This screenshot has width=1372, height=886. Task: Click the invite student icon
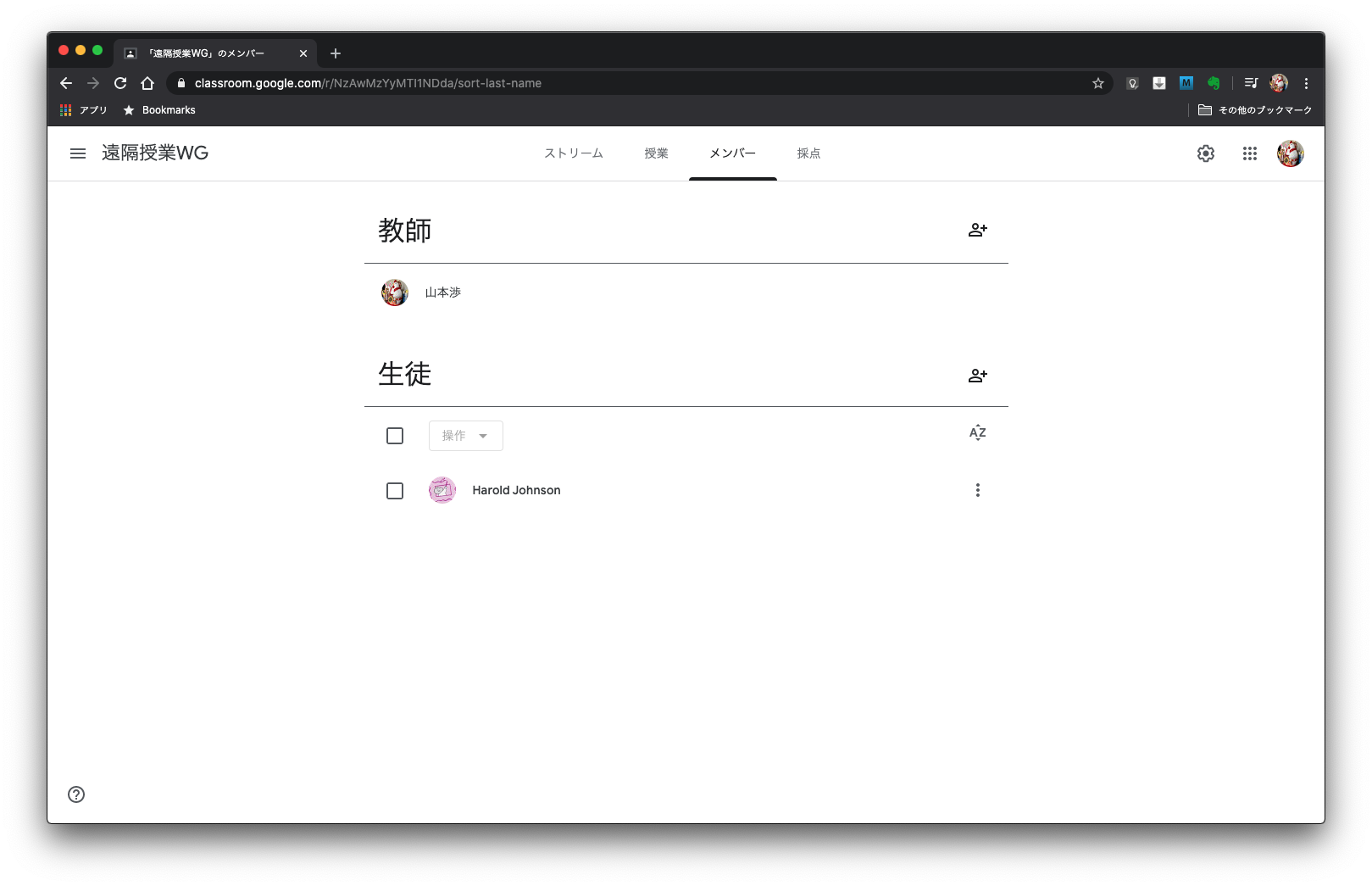click(x=977, y=376)
